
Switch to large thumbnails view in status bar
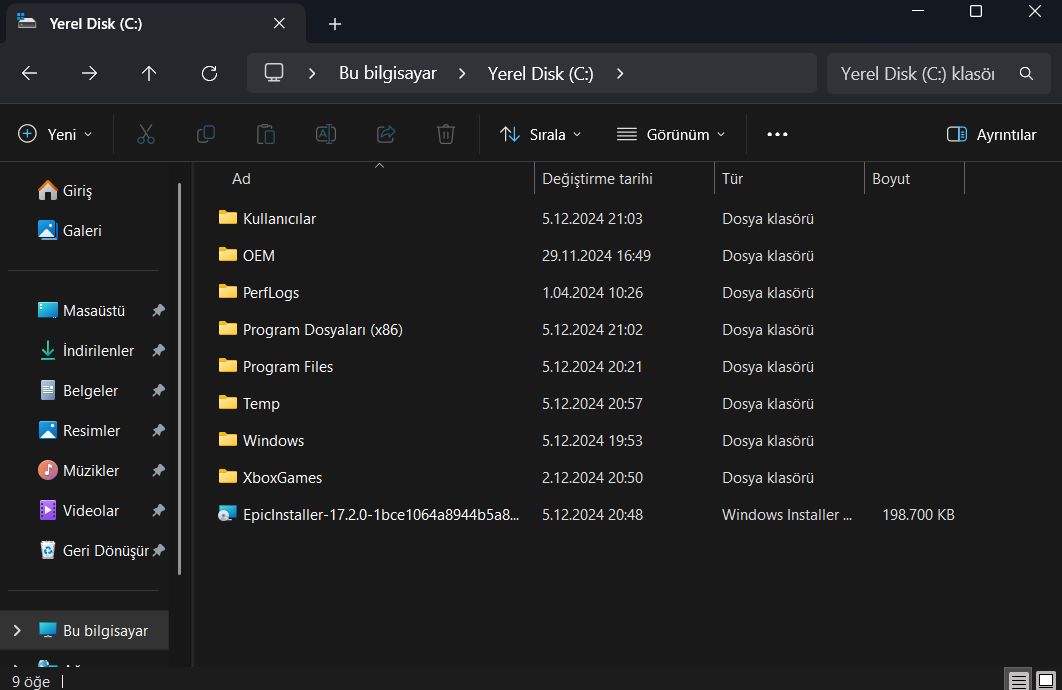click(1045, 681)
